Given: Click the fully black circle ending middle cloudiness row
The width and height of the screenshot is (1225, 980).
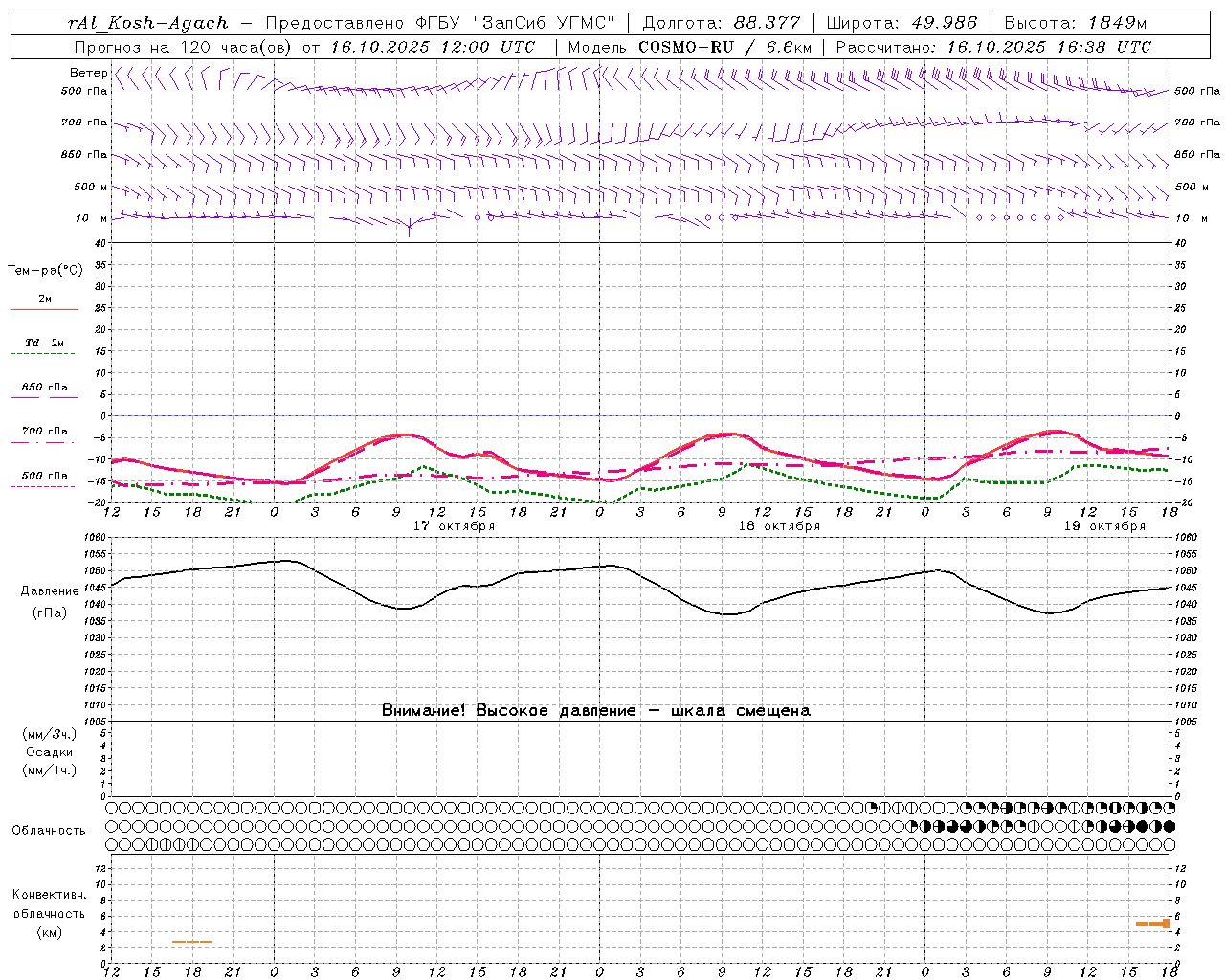Looking at the screenshot, I should (x=1169, y=826).
